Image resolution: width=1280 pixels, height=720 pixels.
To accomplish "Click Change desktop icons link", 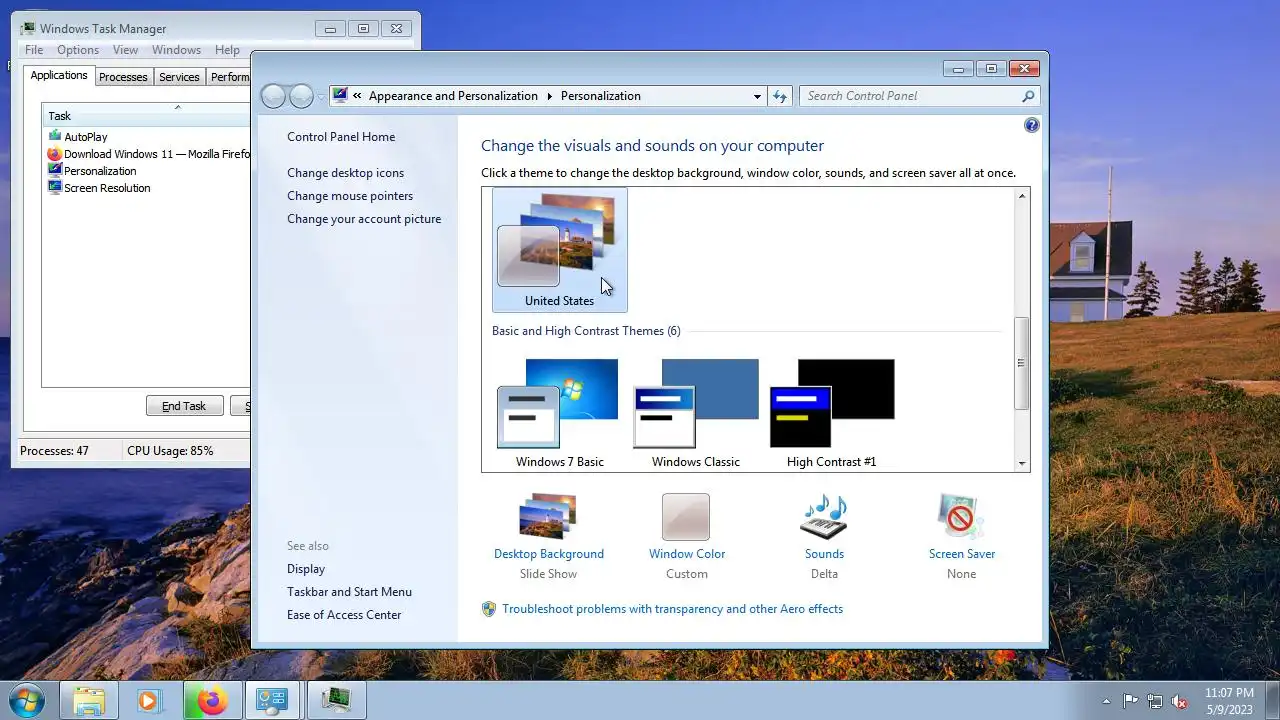I will 346,173.
